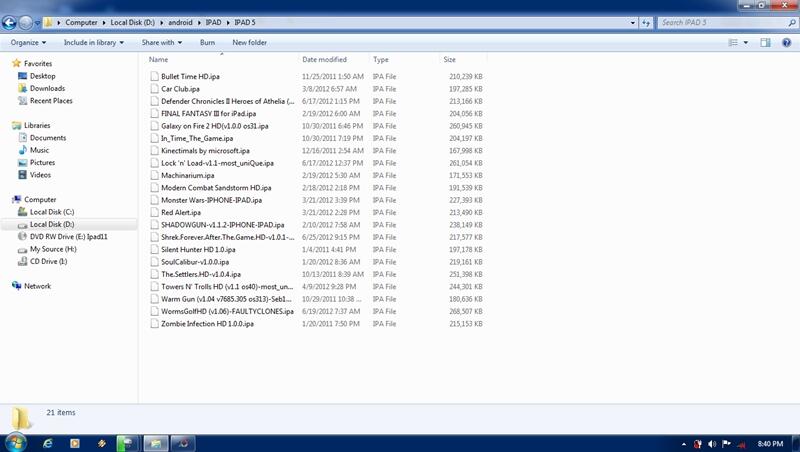
Task: Click the Desktop icon in Favorites
Action: coord(22,76)
